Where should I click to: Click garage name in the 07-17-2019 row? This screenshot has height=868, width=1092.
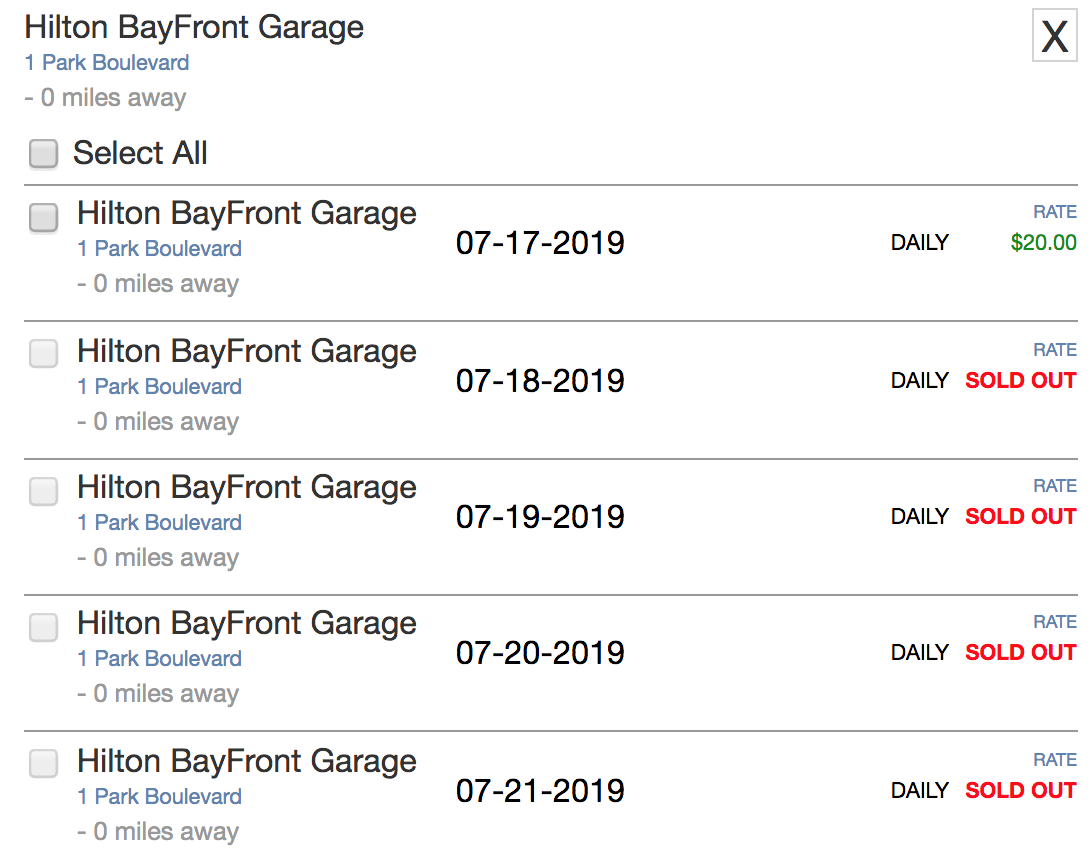point(247,214)
